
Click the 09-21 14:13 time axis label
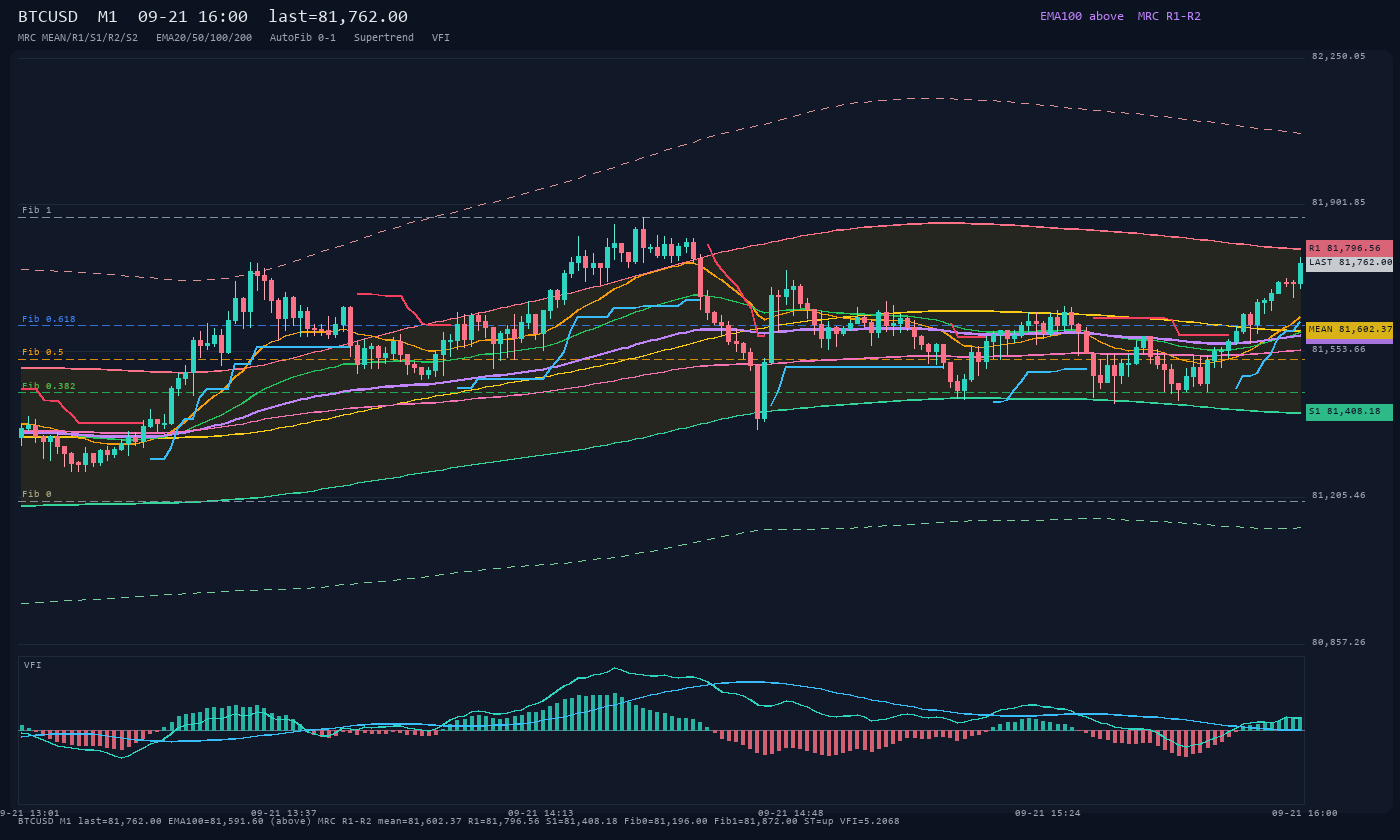click(541, 813)
